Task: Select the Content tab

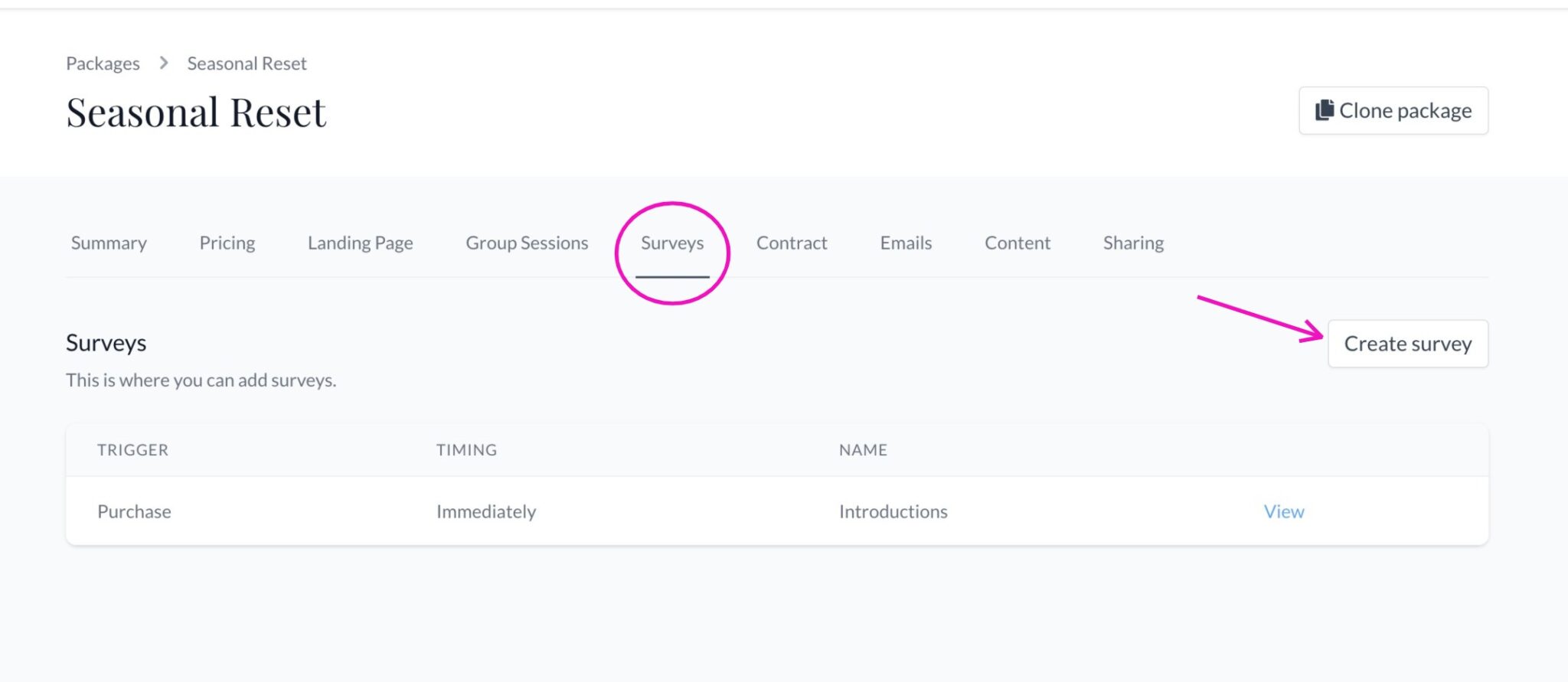Action: [x=1017, y=243]
